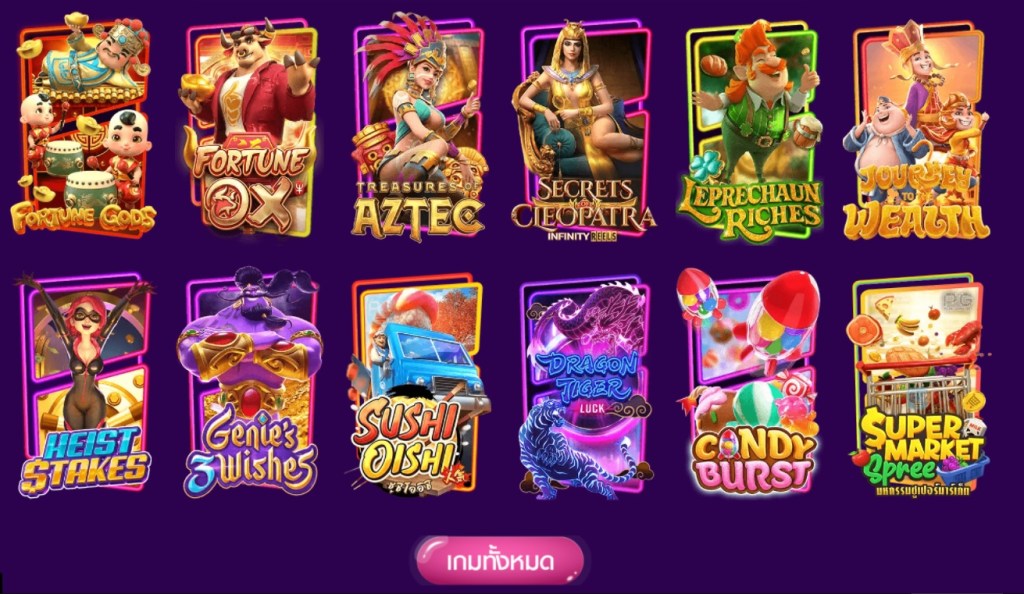Open the Supermarket Spree game
The image size is (1024, 594).
coord(918,385)
